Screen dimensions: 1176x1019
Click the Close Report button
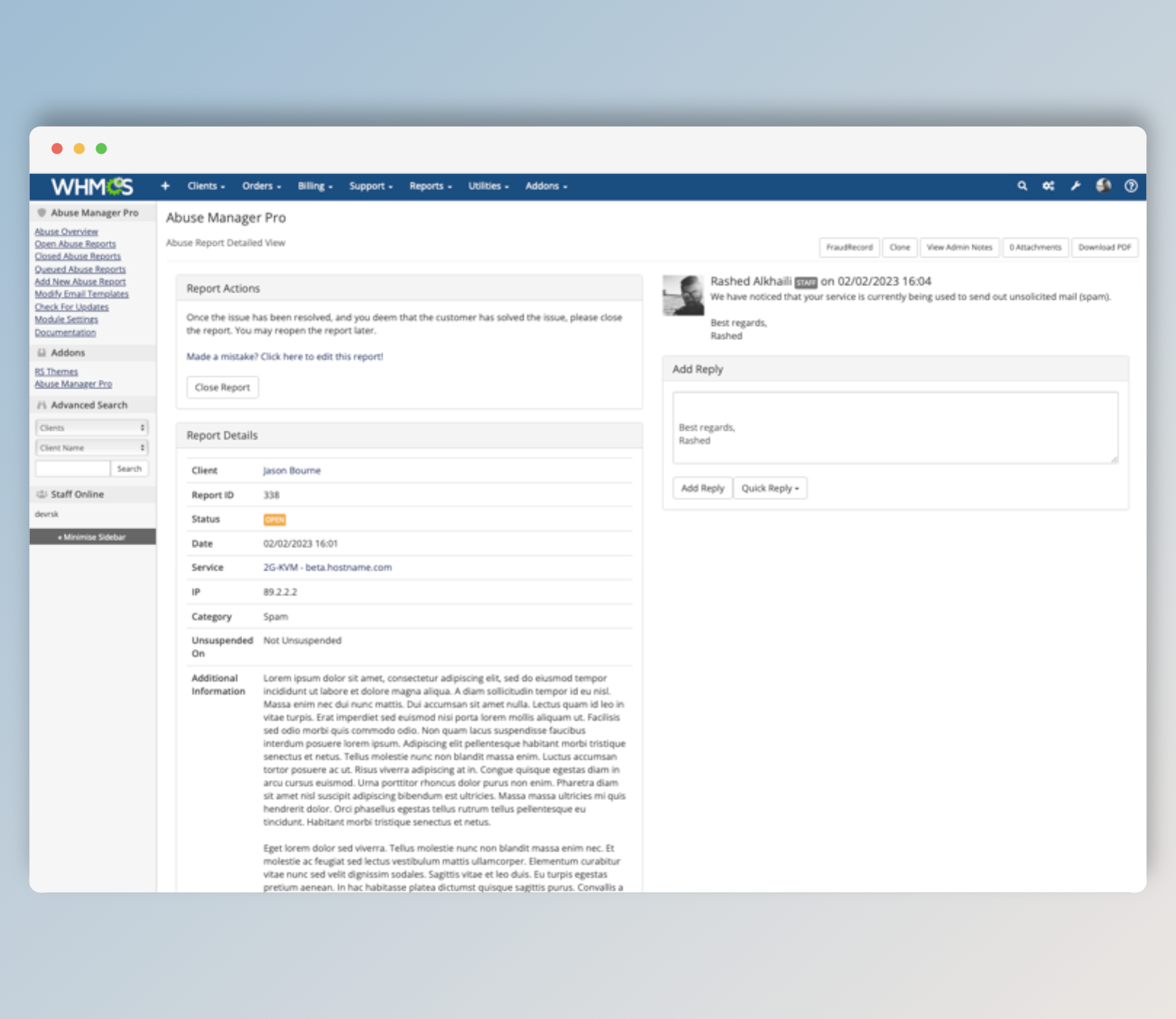[x=222, y=387]
